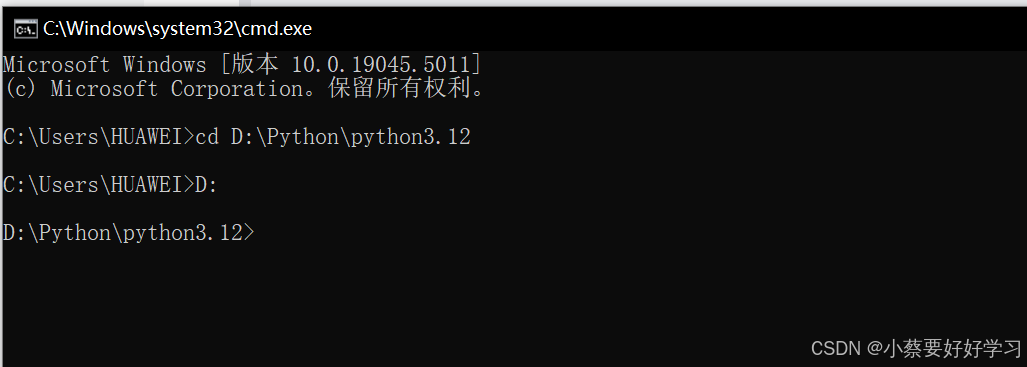
Task: Click the word Windows in version line
Action: tap(164, 65)
